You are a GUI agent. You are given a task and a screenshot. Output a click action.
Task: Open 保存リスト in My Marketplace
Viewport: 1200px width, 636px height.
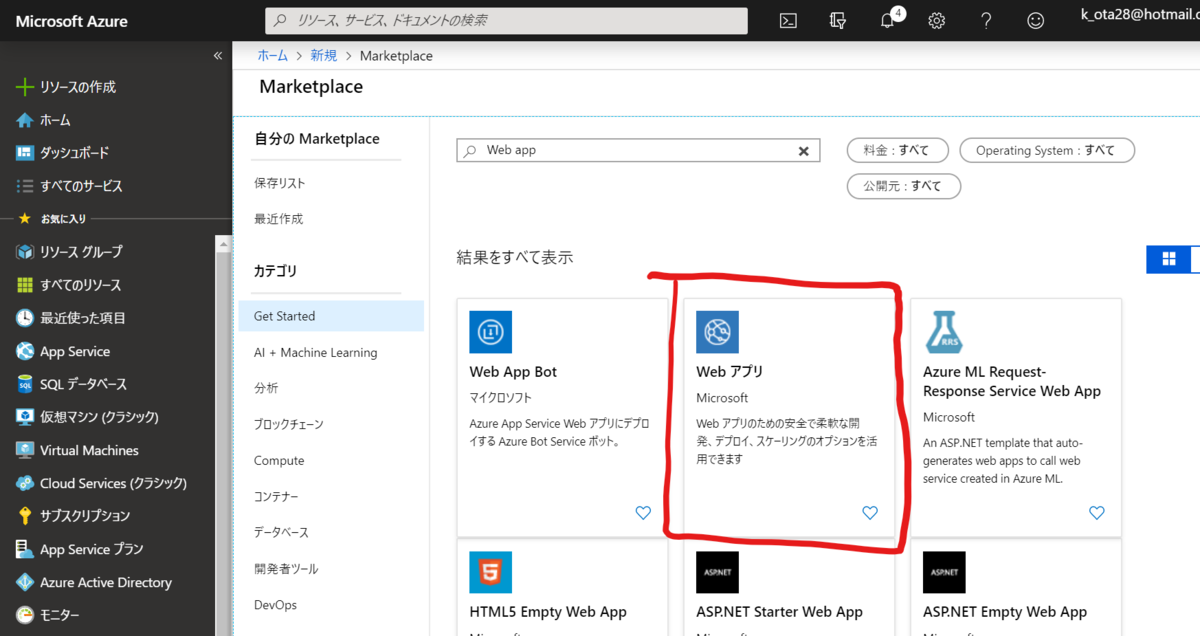[x=280, y=183]
